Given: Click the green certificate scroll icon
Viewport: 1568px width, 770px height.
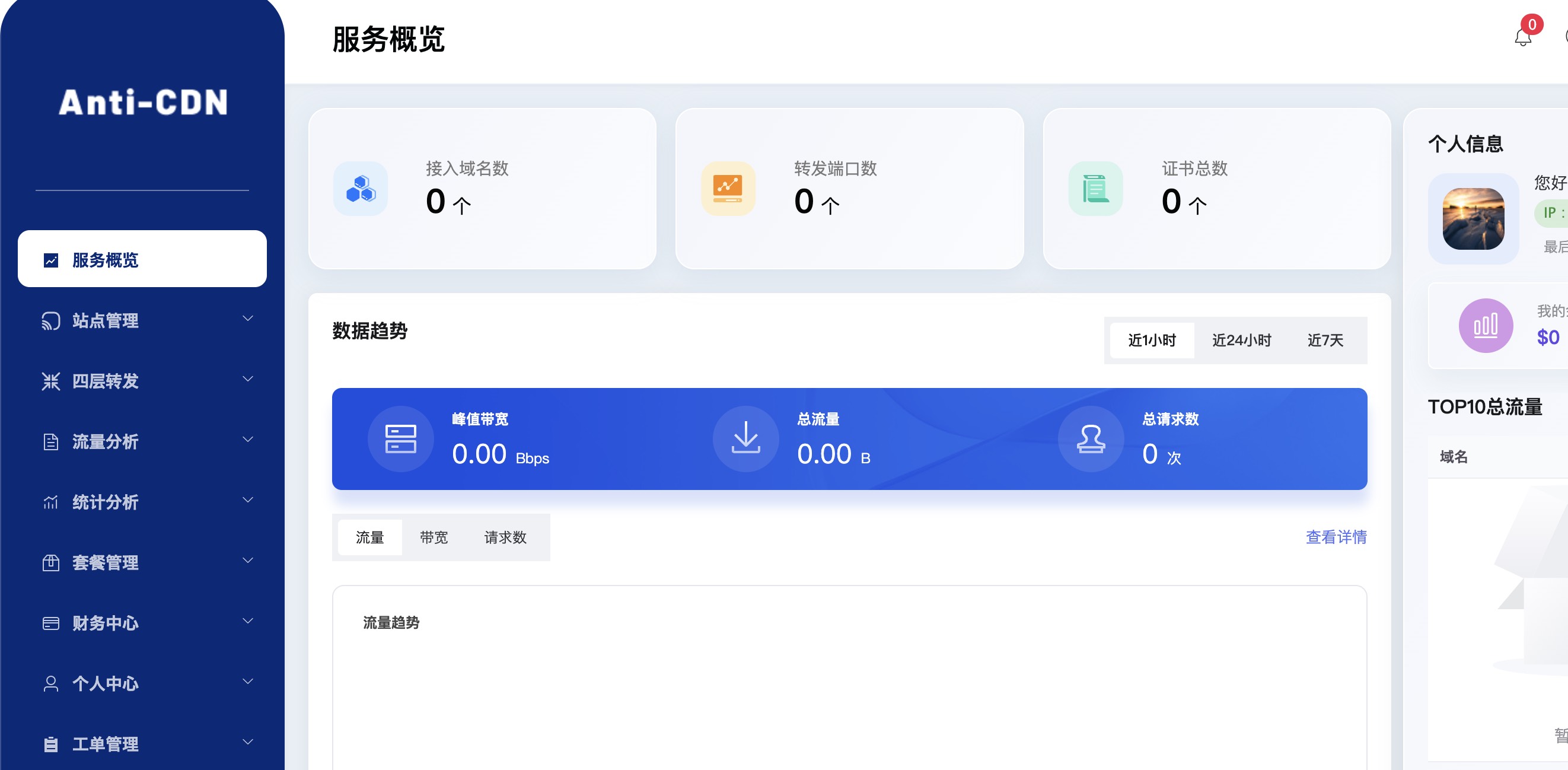Looking at the screenshot, I should click(x=1095, y=189).
